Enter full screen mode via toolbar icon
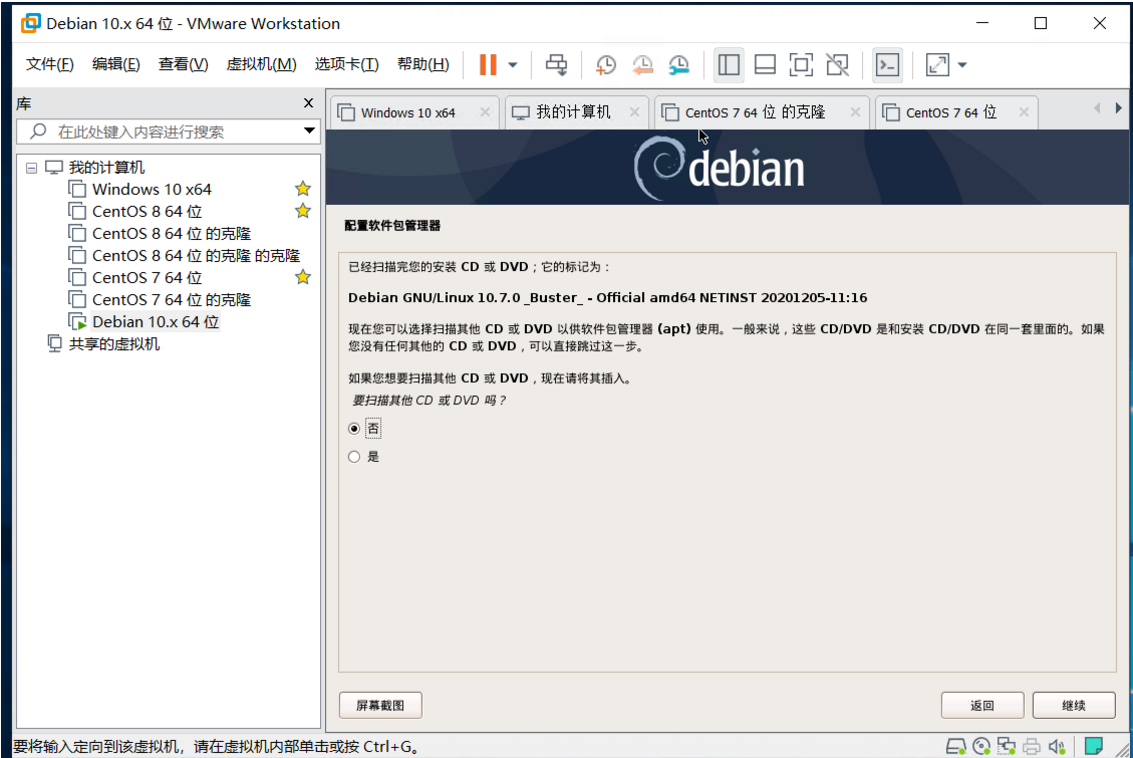The width and height of the screenshot is (1133, 758). pos(801,64)
